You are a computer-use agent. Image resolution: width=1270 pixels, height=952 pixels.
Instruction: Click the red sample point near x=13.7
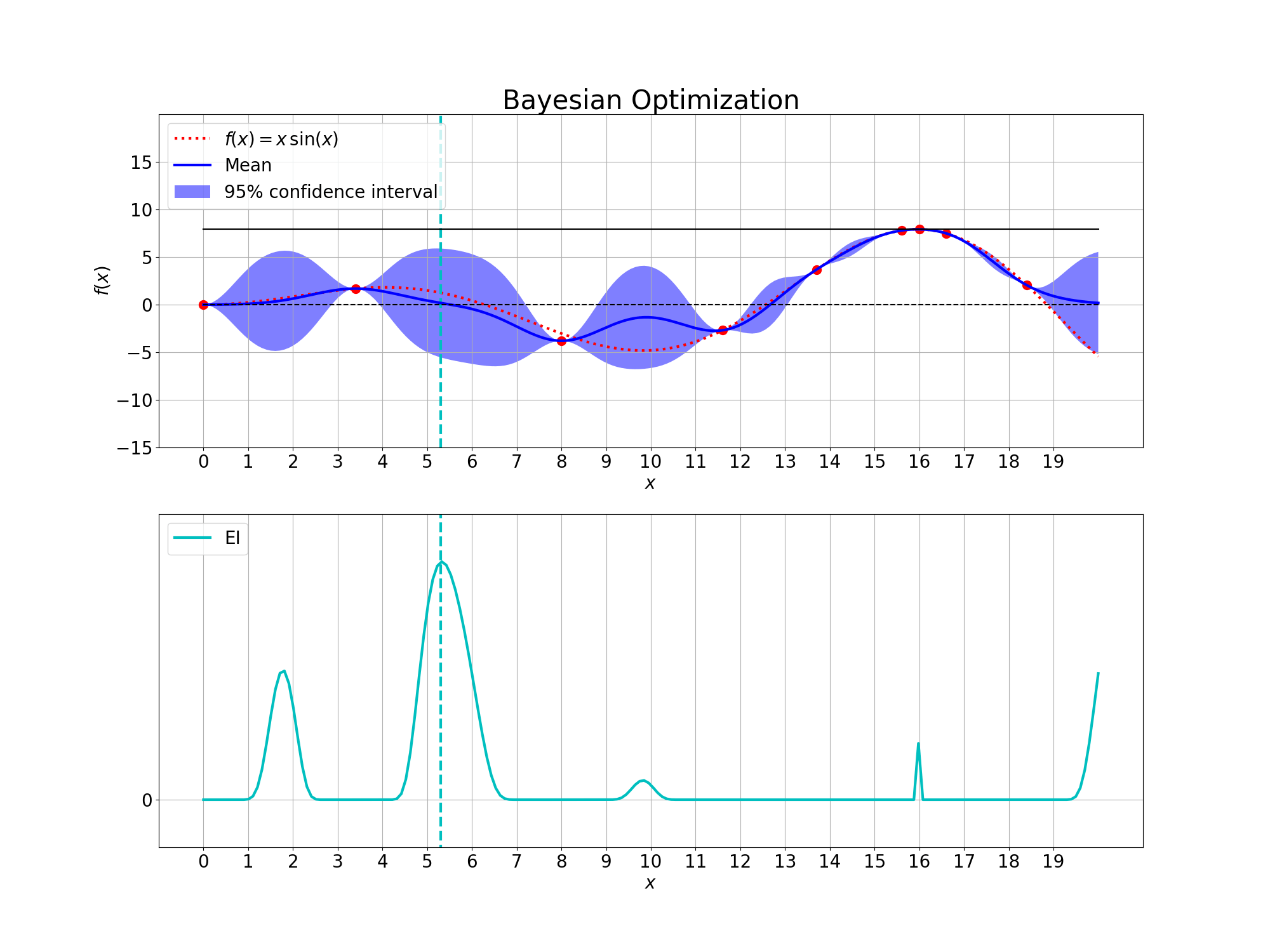pyautogui.click(x=817, y=270)
